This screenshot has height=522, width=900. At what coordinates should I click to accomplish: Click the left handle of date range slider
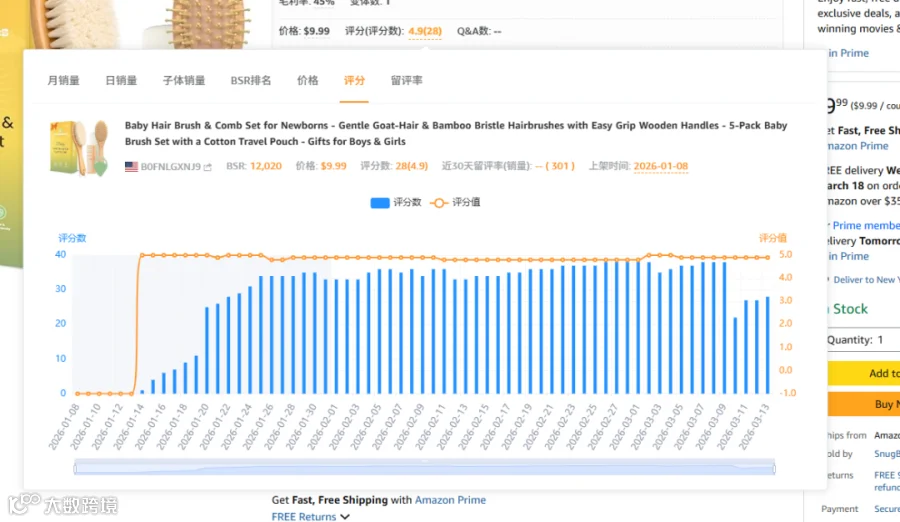75,469
